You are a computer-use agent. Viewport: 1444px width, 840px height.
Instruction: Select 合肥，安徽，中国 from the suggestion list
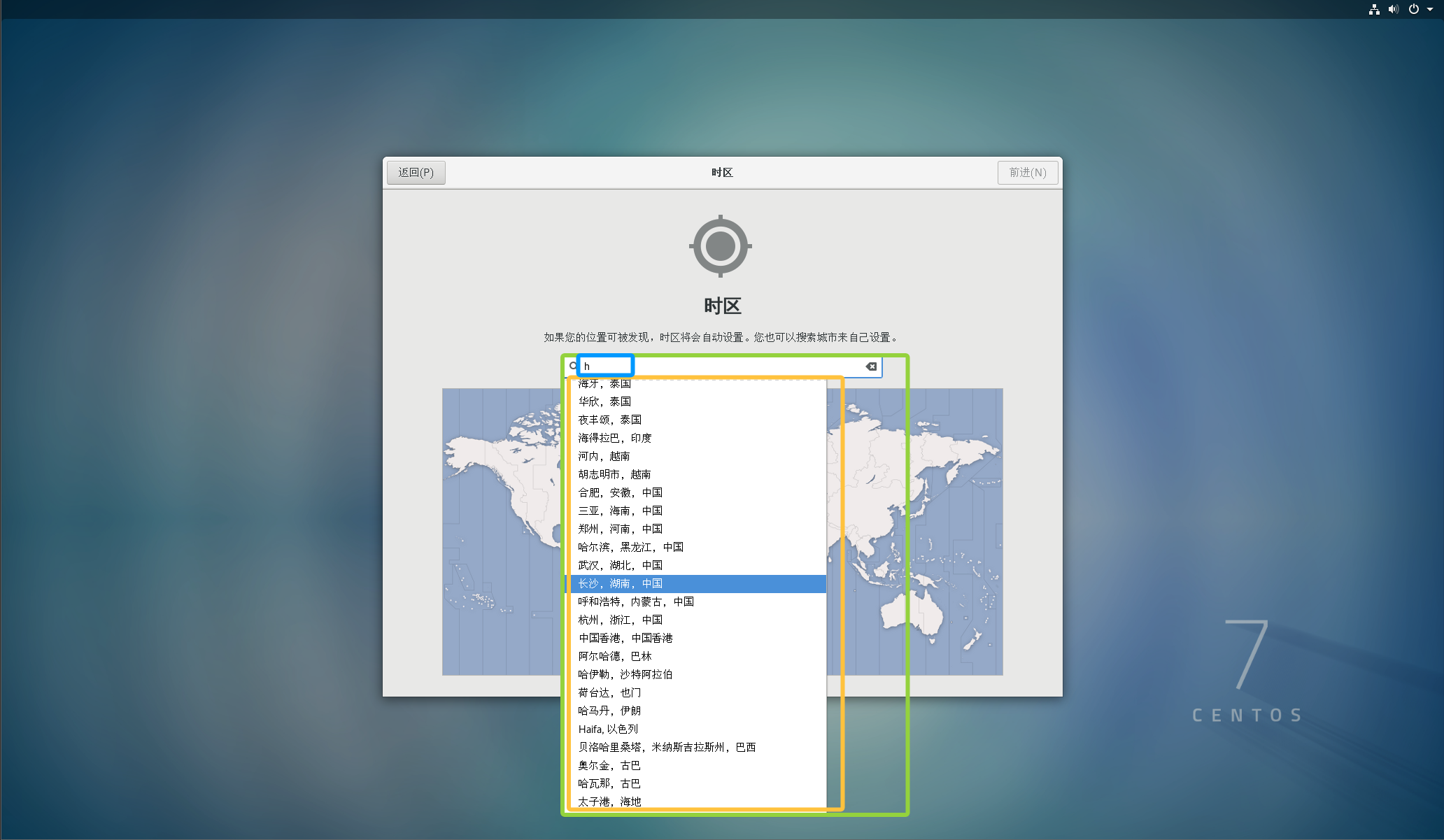(x=621, y=492)
